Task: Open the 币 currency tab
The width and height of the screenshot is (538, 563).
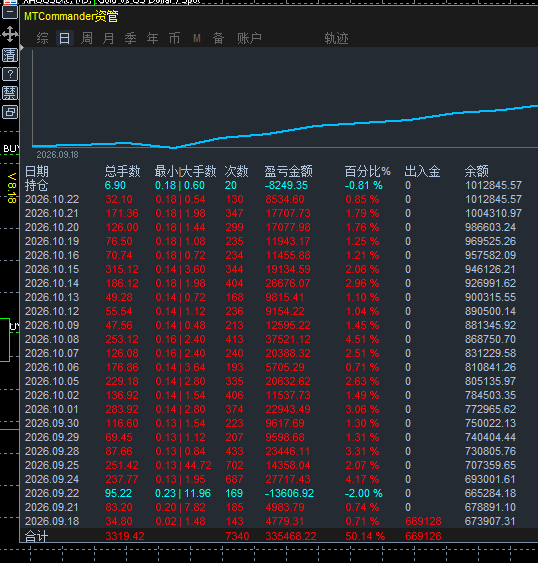Action: point(174,38)
